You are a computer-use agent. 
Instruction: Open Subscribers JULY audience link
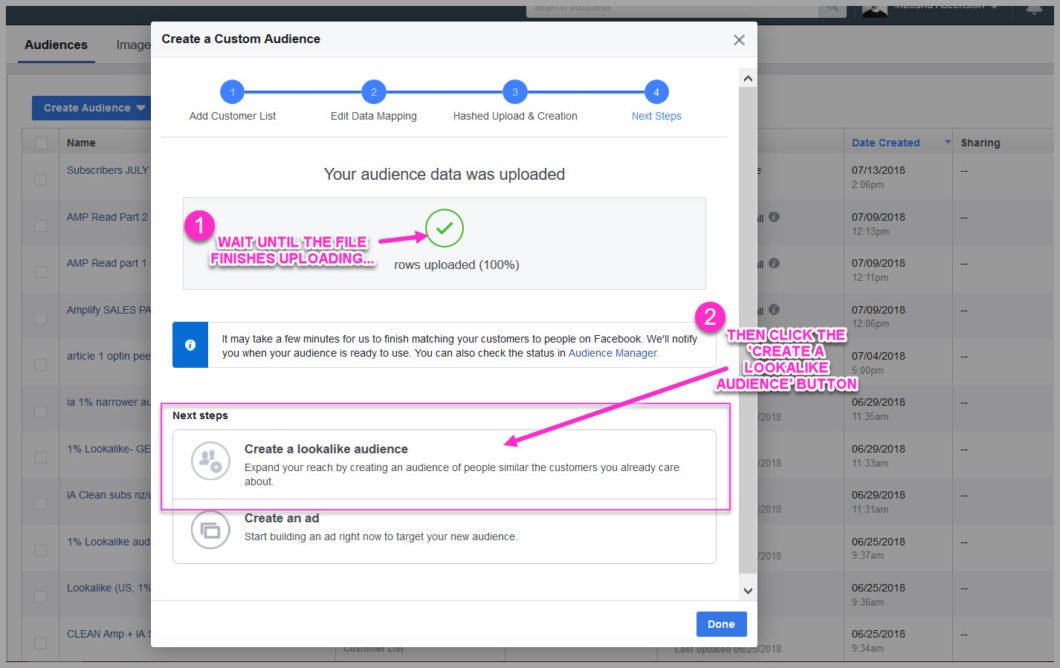107,170
